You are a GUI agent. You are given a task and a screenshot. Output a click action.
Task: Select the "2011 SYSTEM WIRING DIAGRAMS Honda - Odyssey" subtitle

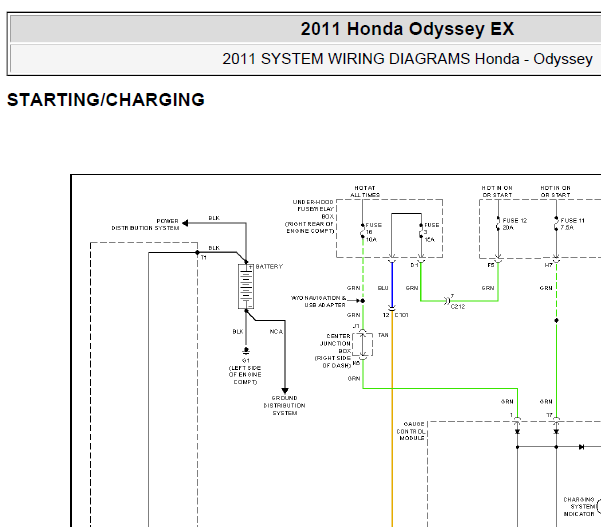(x=407, y=59)
